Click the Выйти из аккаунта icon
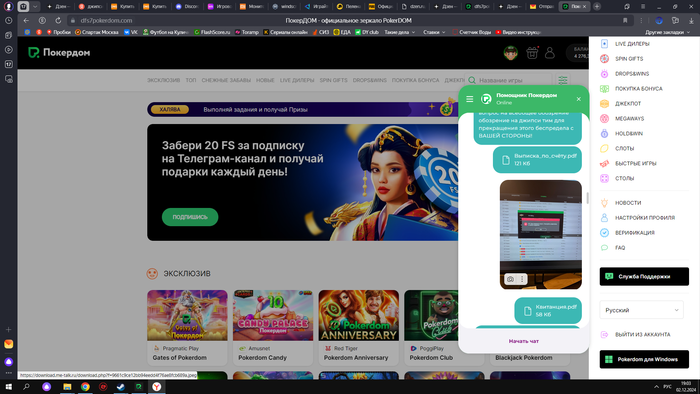 (604, 334)
